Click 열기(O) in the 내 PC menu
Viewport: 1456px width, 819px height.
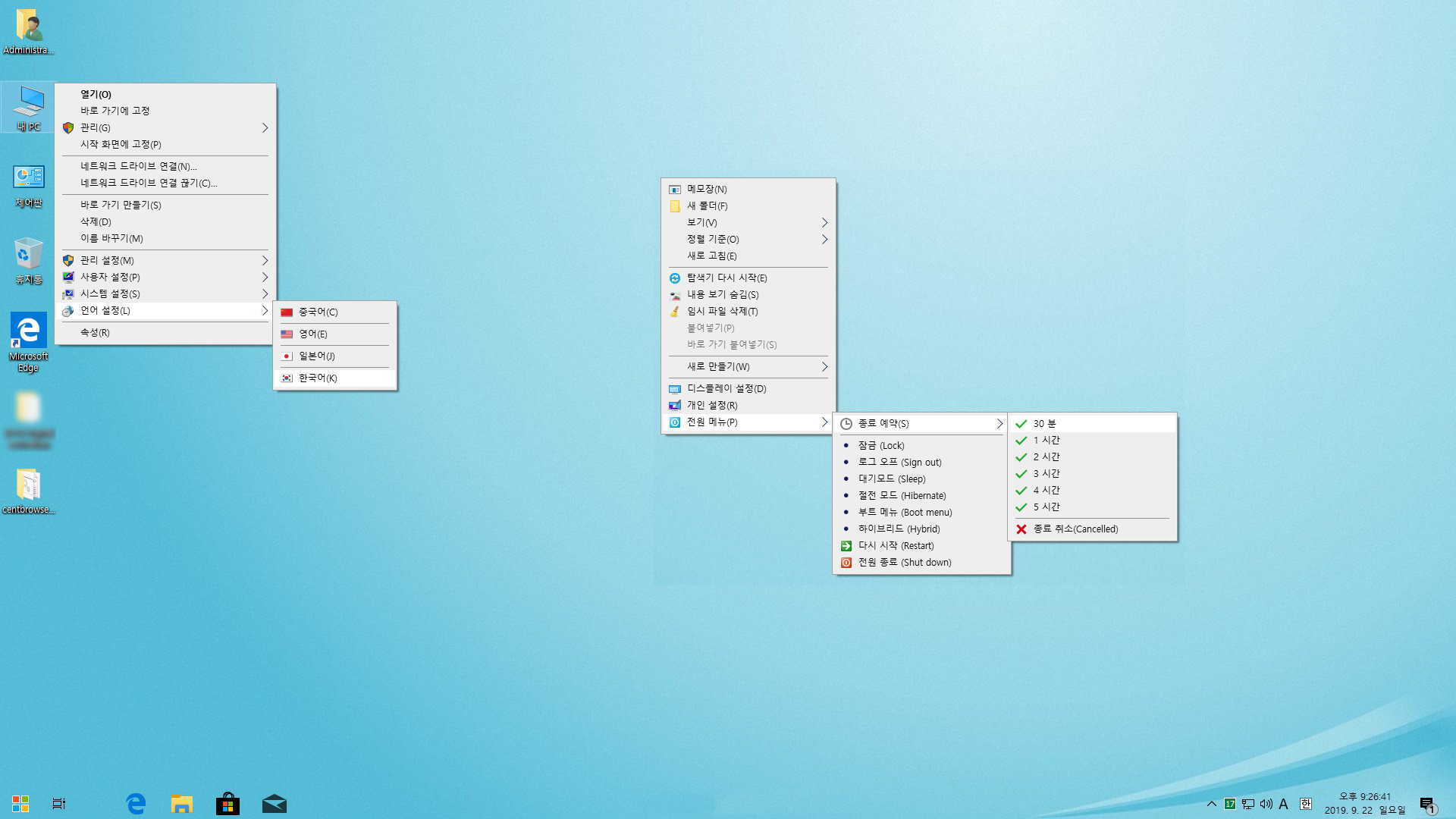click(x=165, y=94)
